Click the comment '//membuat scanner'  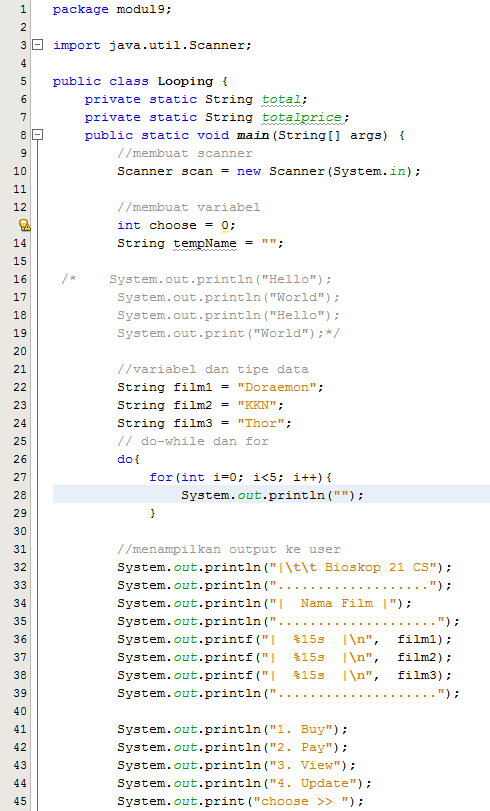click(x=185, y=153)
